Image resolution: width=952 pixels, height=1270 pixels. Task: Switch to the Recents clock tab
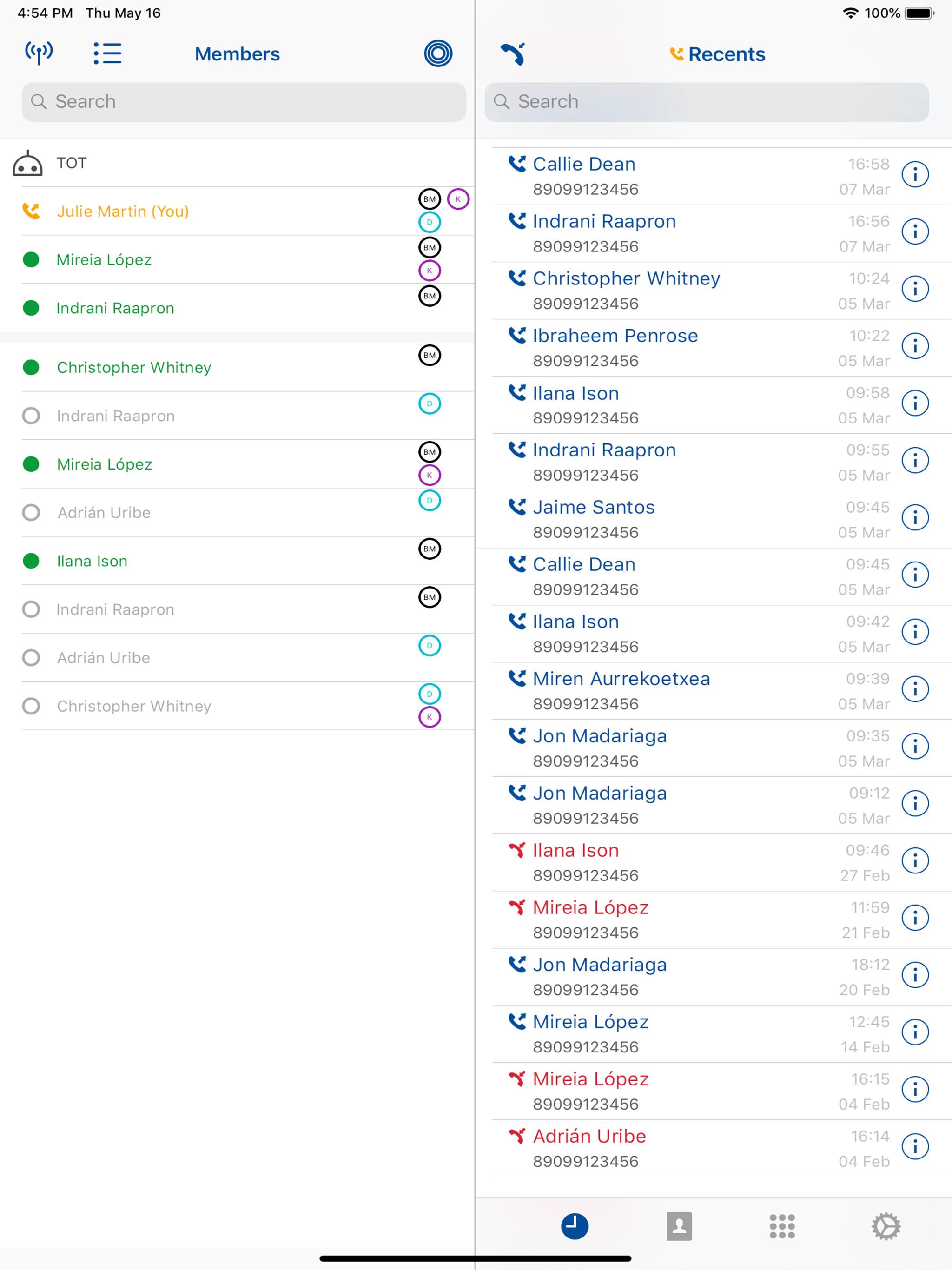tap(575, 1226)
